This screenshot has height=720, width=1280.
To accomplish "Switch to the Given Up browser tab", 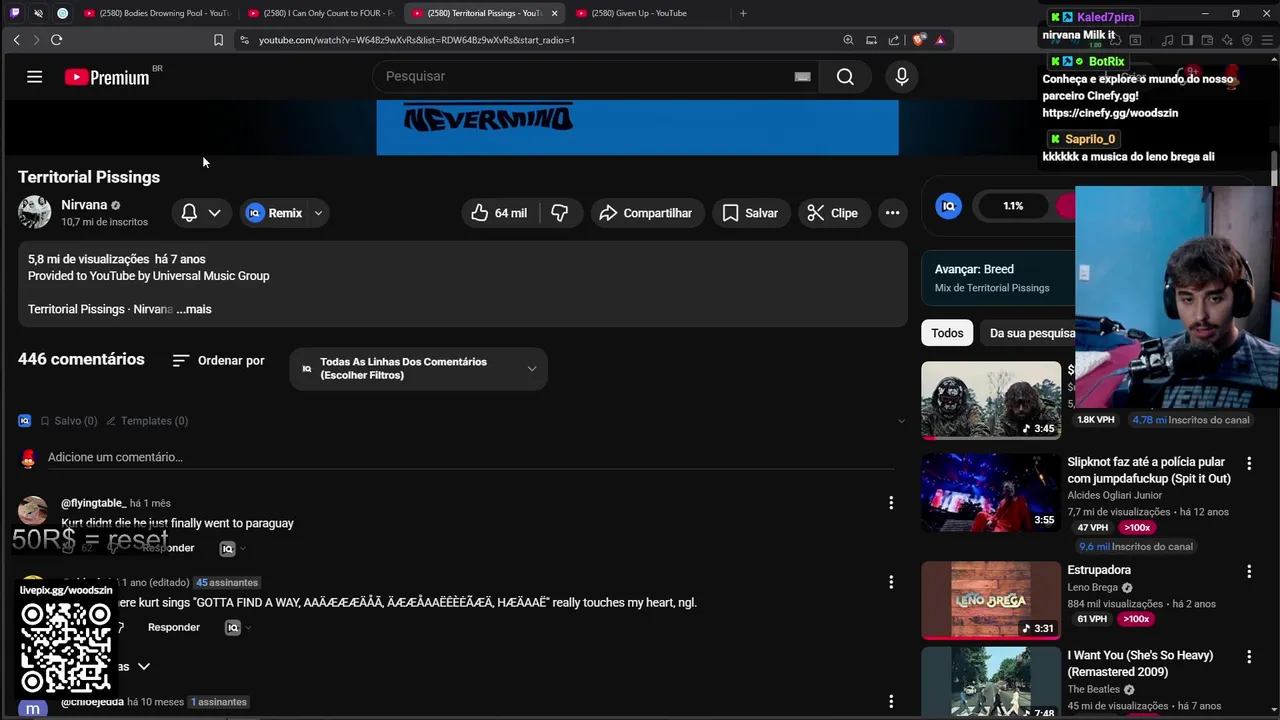I will click(639, 13).
